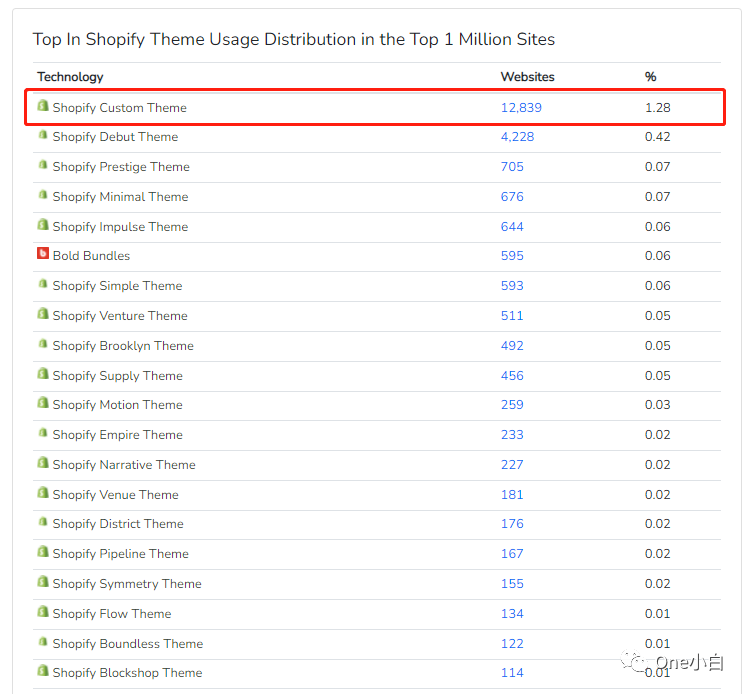
Task: Open the 705 websites count link
Action: pos(512,167)
